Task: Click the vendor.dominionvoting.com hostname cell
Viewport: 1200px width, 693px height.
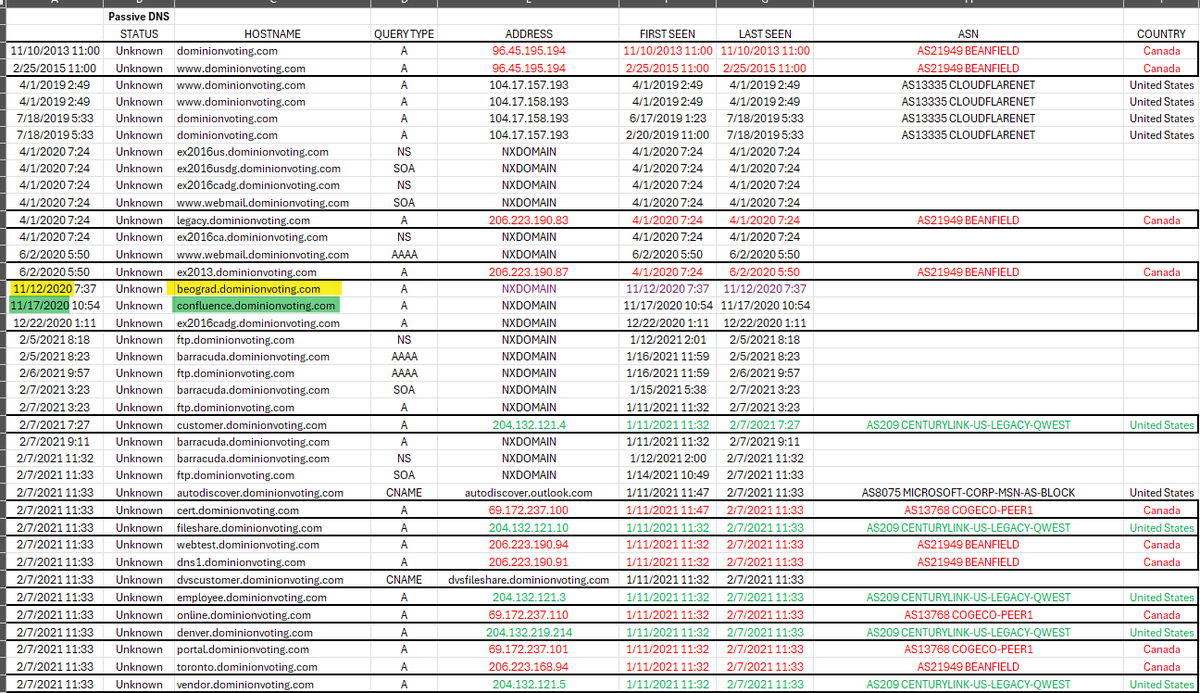Action: point(245,684)
